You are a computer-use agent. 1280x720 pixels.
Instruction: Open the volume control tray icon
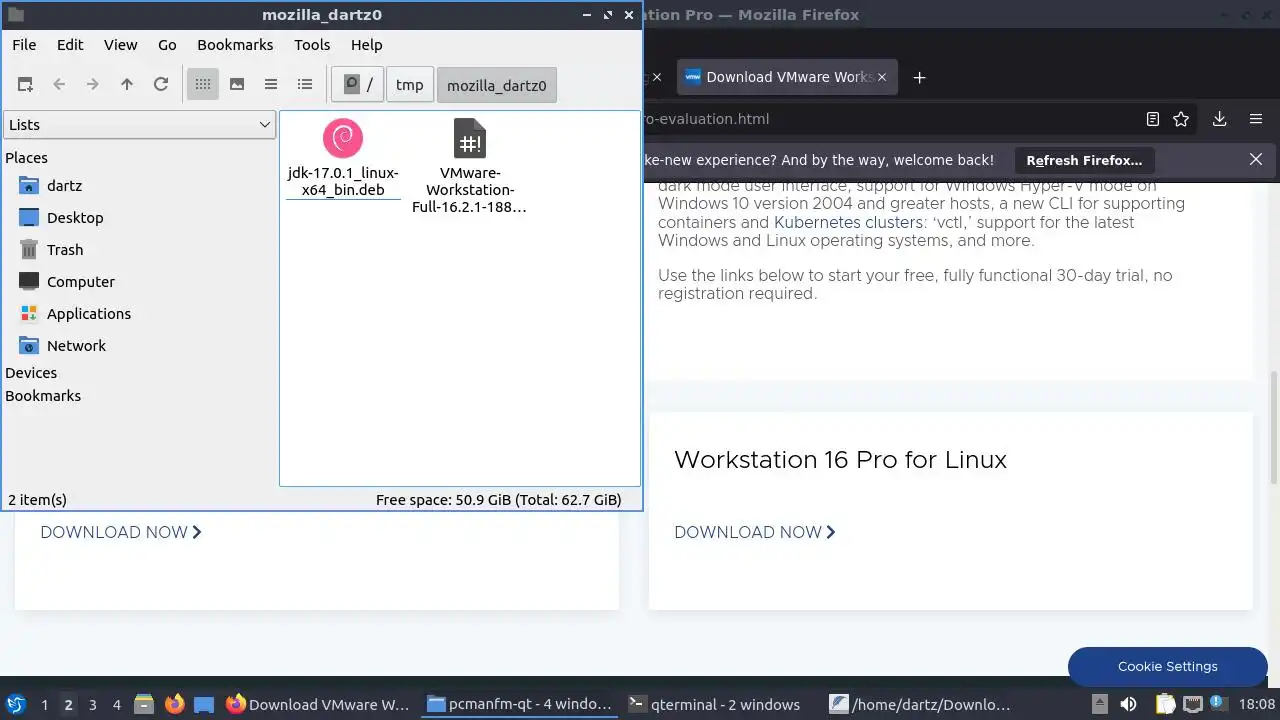click(x=1128, y=705)
